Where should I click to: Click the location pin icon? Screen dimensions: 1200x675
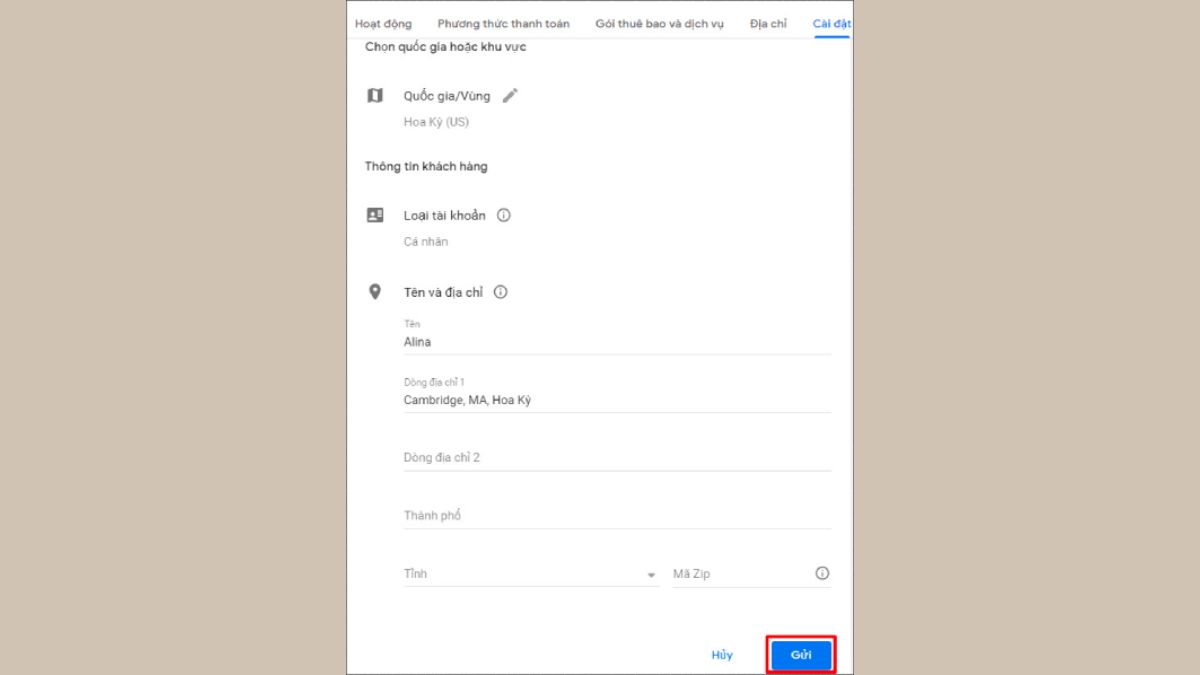(x=375, y=292)
